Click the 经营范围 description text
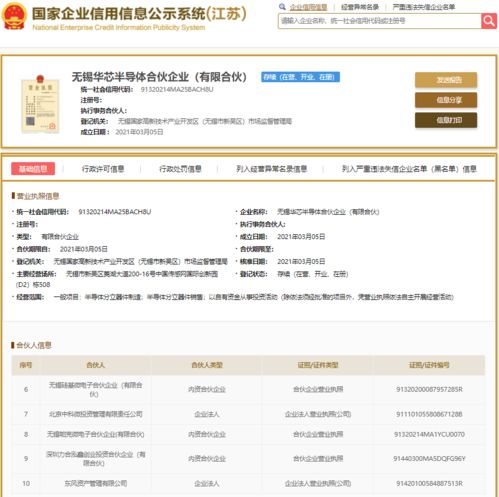 (x=253, y=297)
